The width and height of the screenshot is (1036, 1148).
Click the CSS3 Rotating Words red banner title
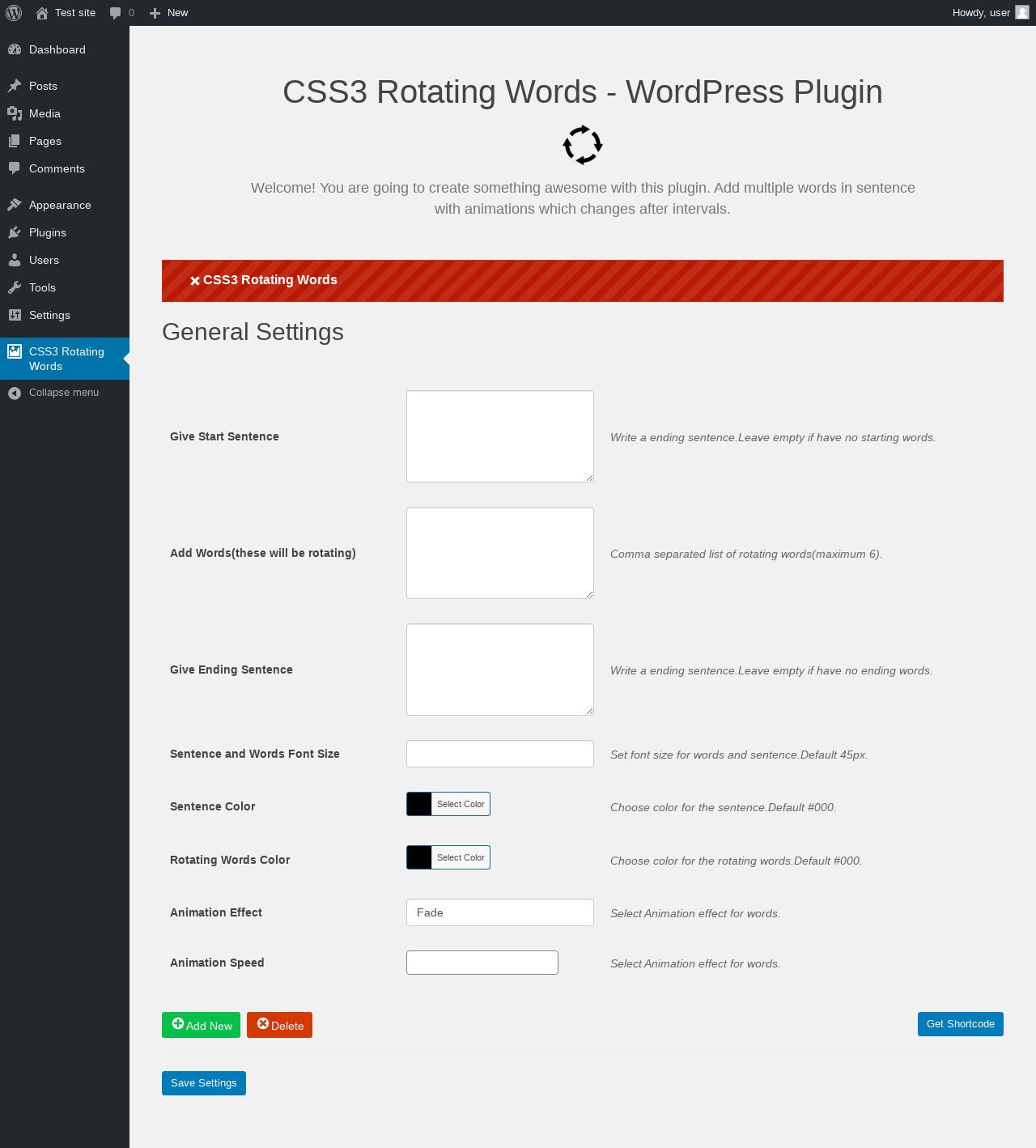(x=270, y=280)
